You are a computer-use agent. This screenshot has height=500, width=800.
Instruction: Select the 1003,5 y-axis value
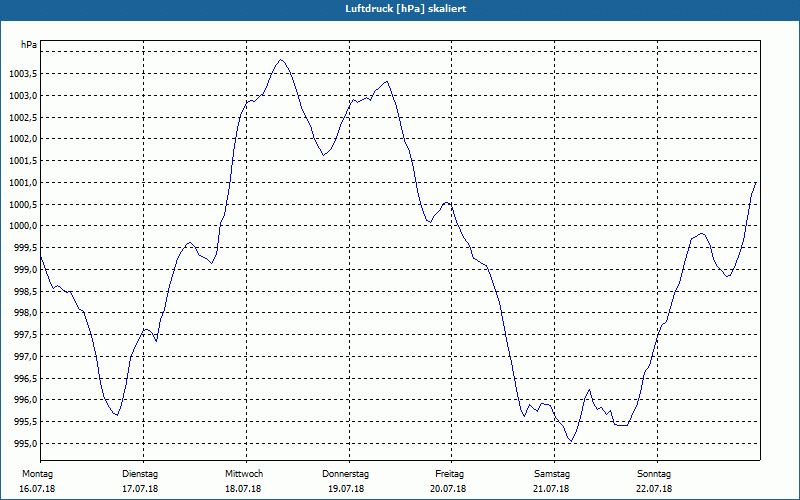[x=23, y=74]
